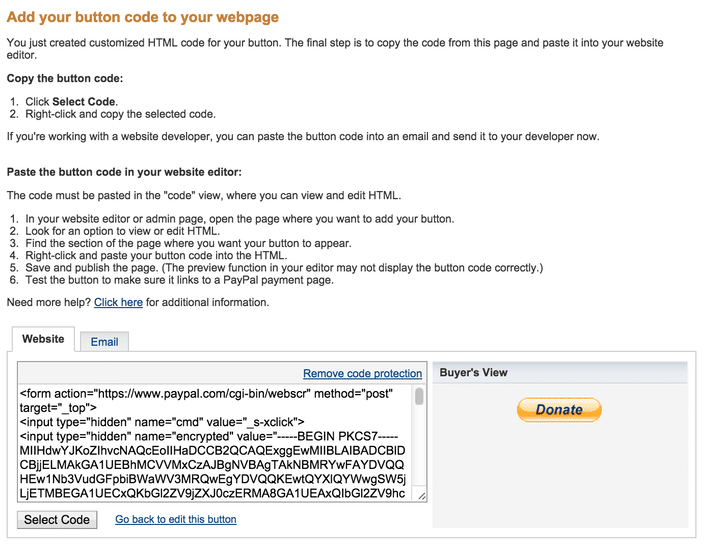The image size is (710, 552).
Task: Click the 'BEGIN PKCS7' encrypted line in code
Action: click(x=206, y=437)
